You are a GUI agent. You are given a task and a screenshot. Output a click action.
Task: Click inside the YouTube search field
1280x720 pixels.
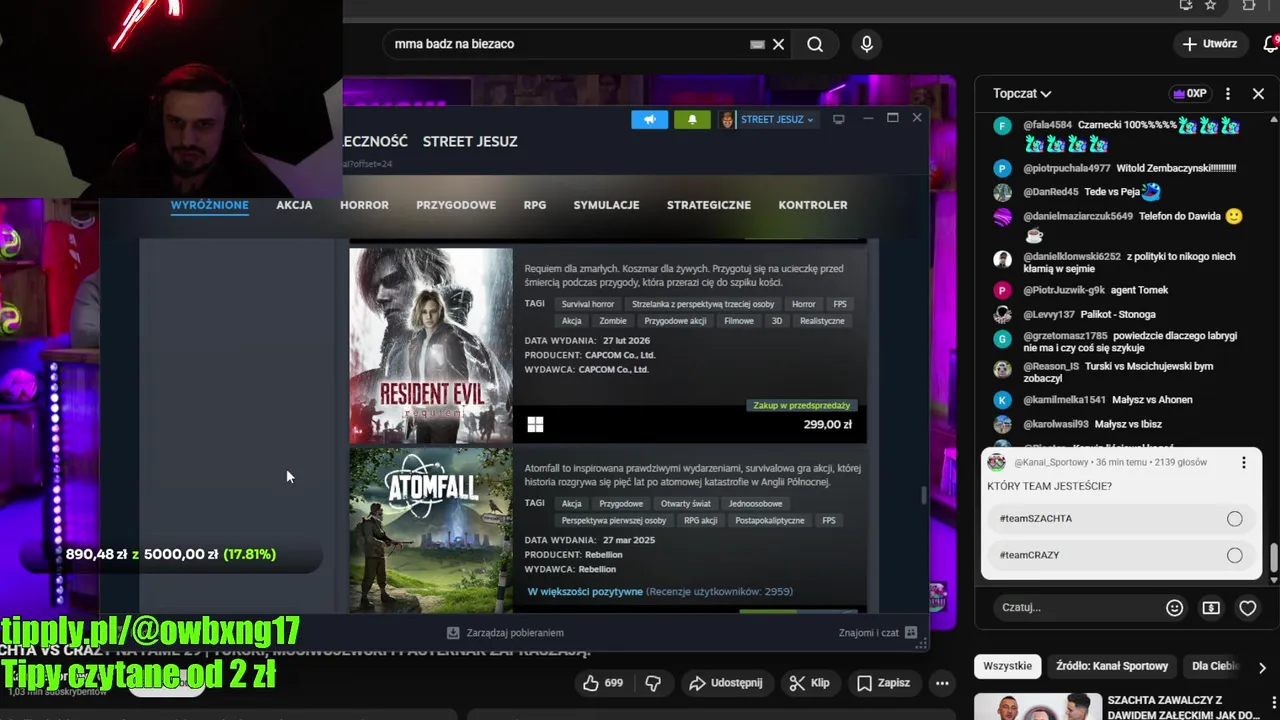click(570, 44)
